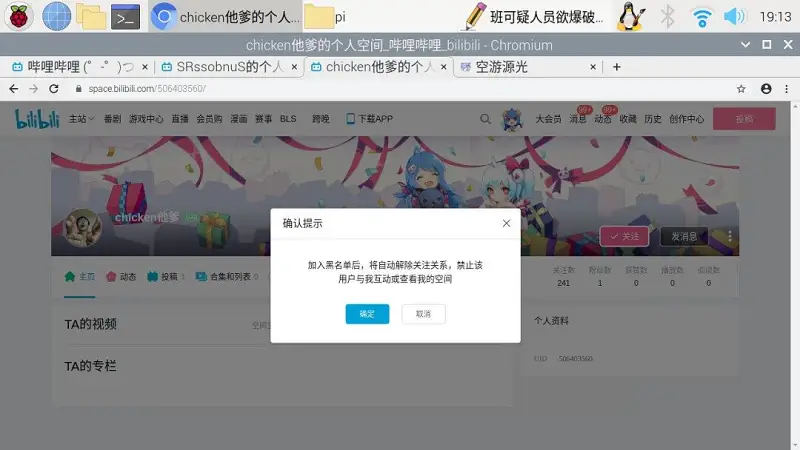Expand the 主站 dropdown

(81, 119)
